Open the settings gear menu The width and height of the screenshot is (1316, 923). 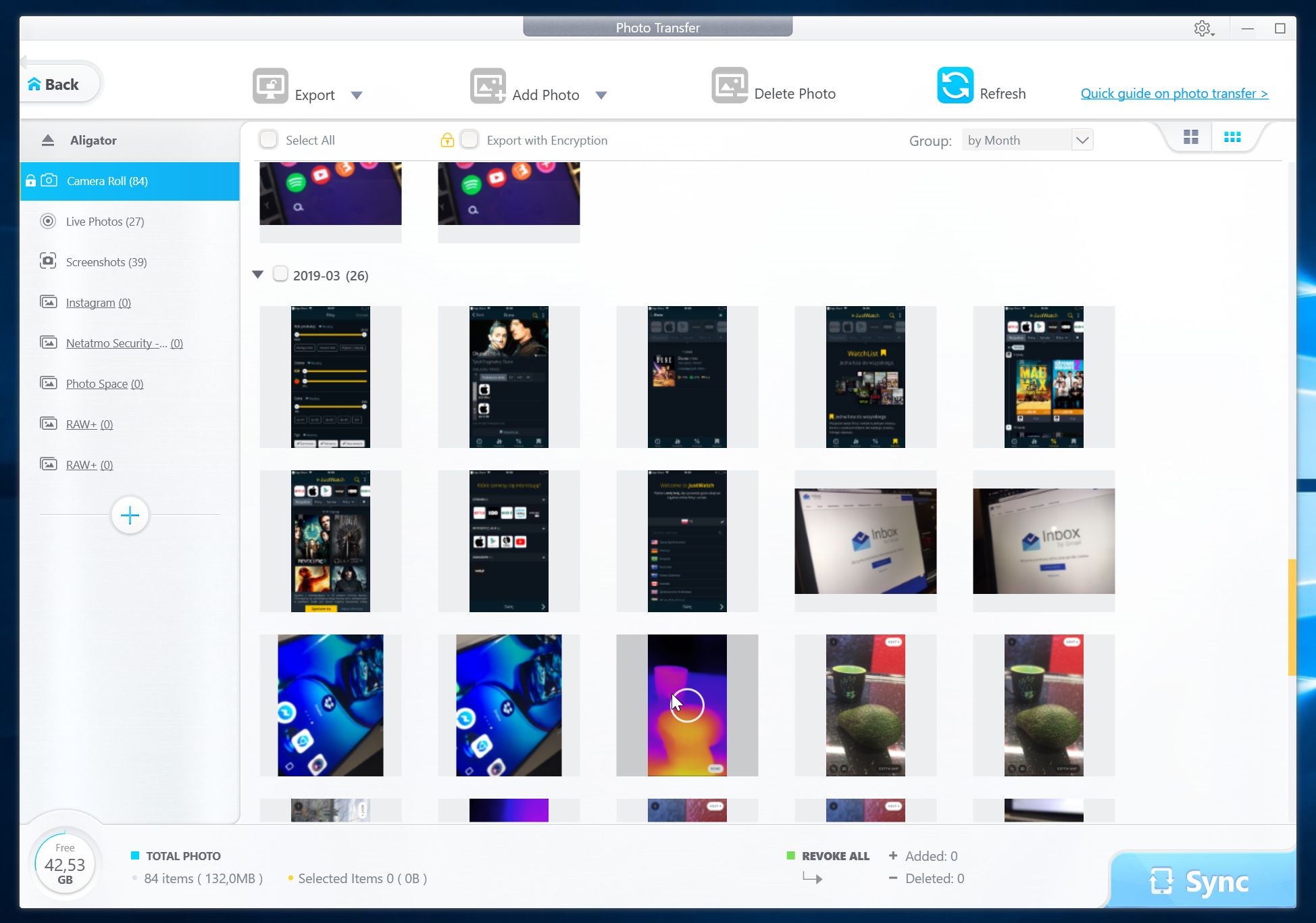1203,28
